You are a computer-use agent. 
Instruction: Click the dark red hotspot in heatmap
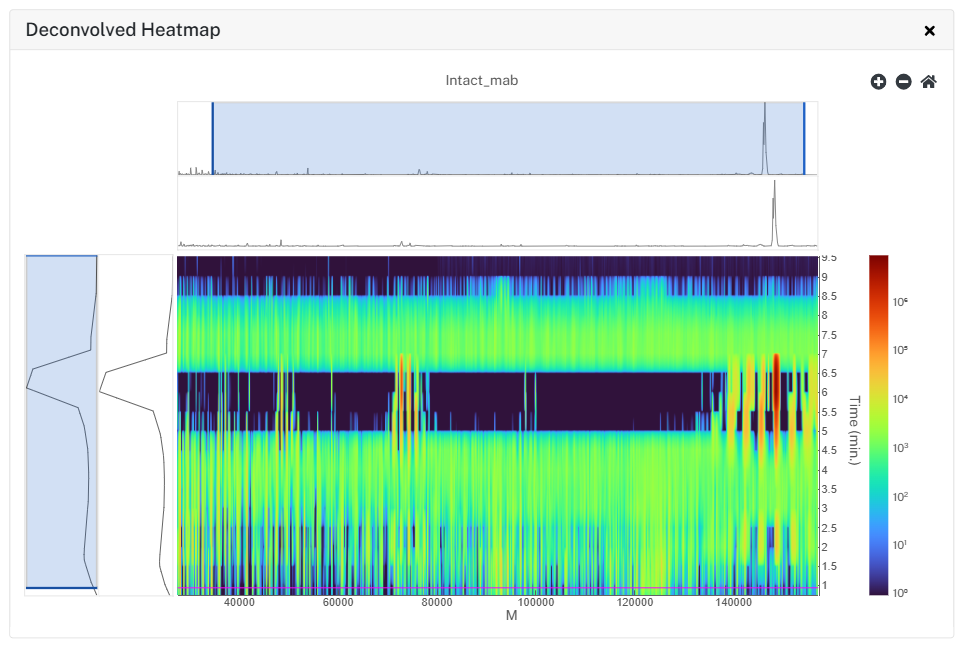pyautogui.click(x=776, y=392)
